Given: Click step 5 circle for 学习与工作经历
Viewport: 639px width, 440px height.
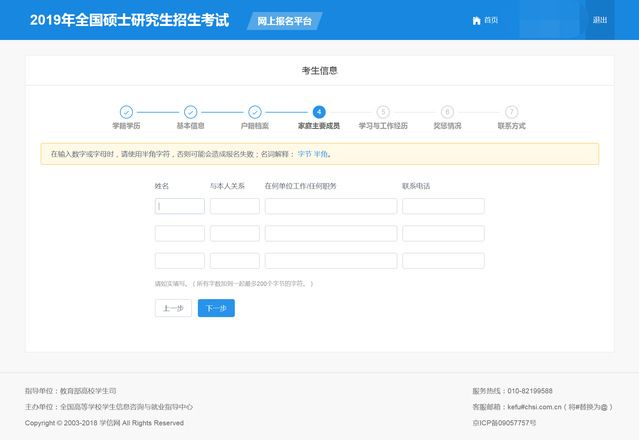Looking at the screenshot, I should tap(383, 112).
